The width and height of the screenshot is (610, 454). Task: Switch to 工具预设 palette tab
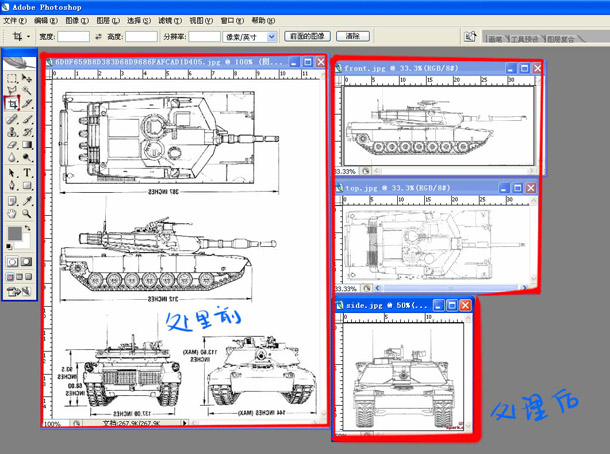524,39
